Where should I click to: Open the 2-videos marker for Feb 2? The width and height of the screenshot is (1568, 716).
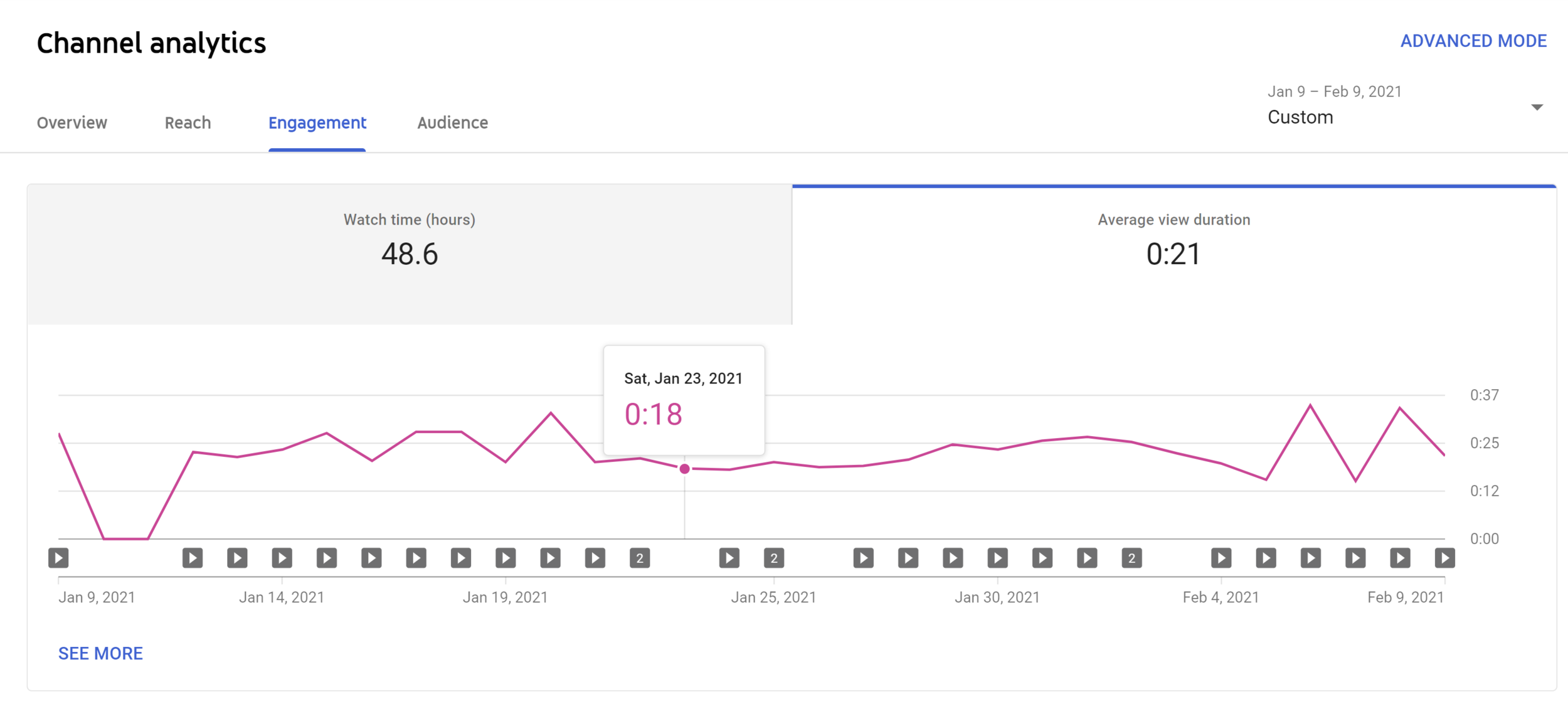point(1132,558)
